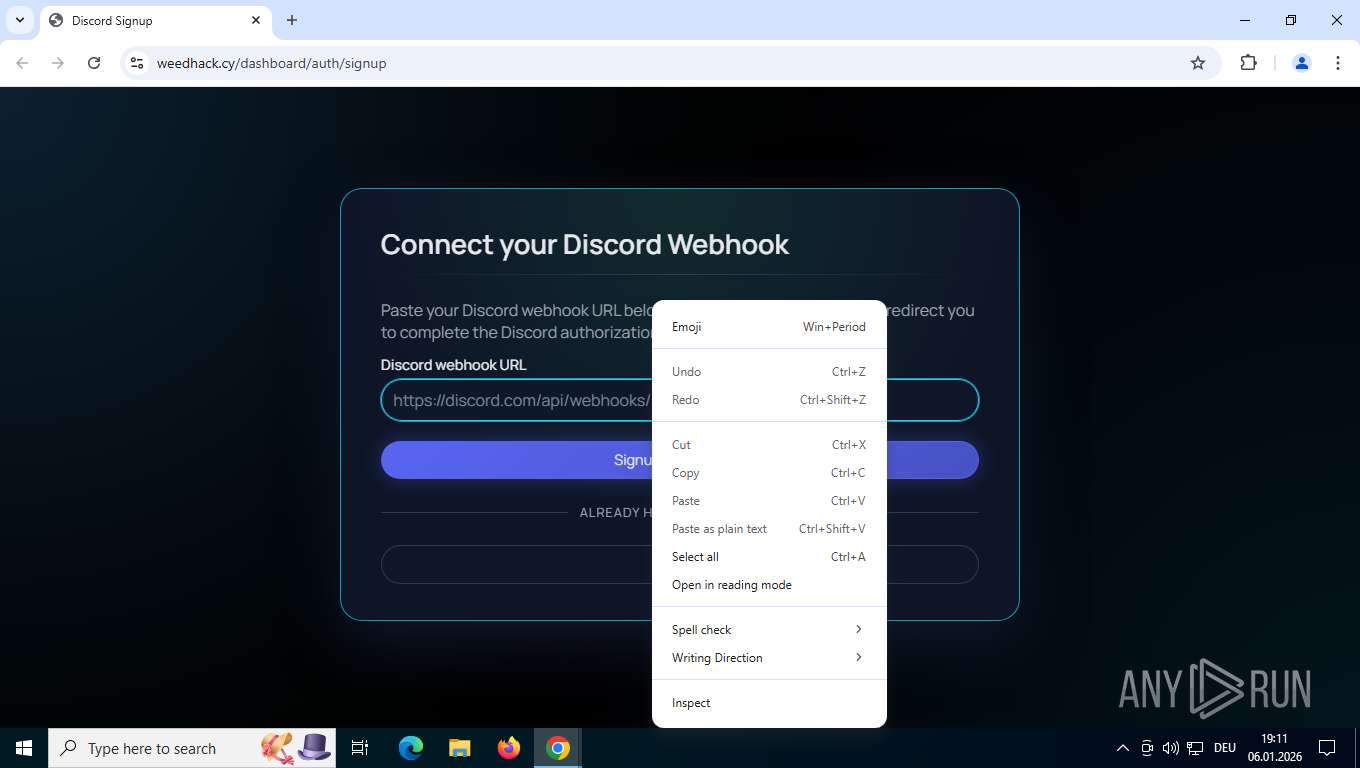Screen dimensions: 1360x768
Task: Open File Explorer from taskbar
Action: [459, 748]
